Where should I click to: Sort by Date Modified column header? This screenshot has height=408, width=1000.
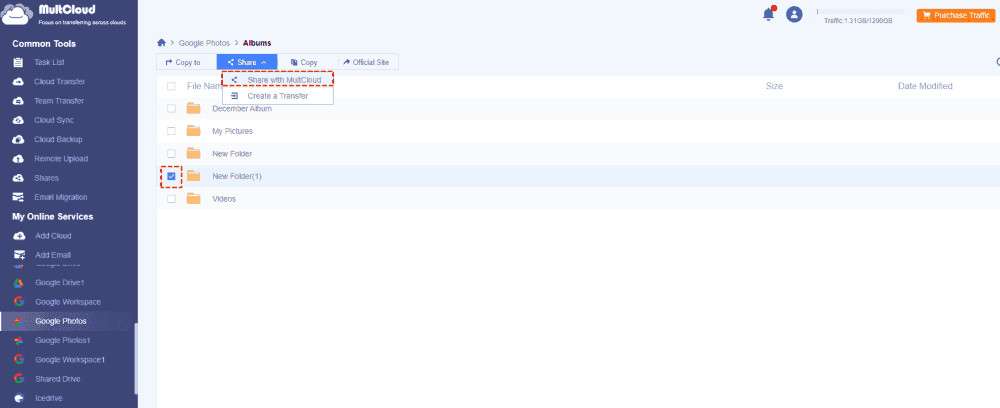[925, 86]
